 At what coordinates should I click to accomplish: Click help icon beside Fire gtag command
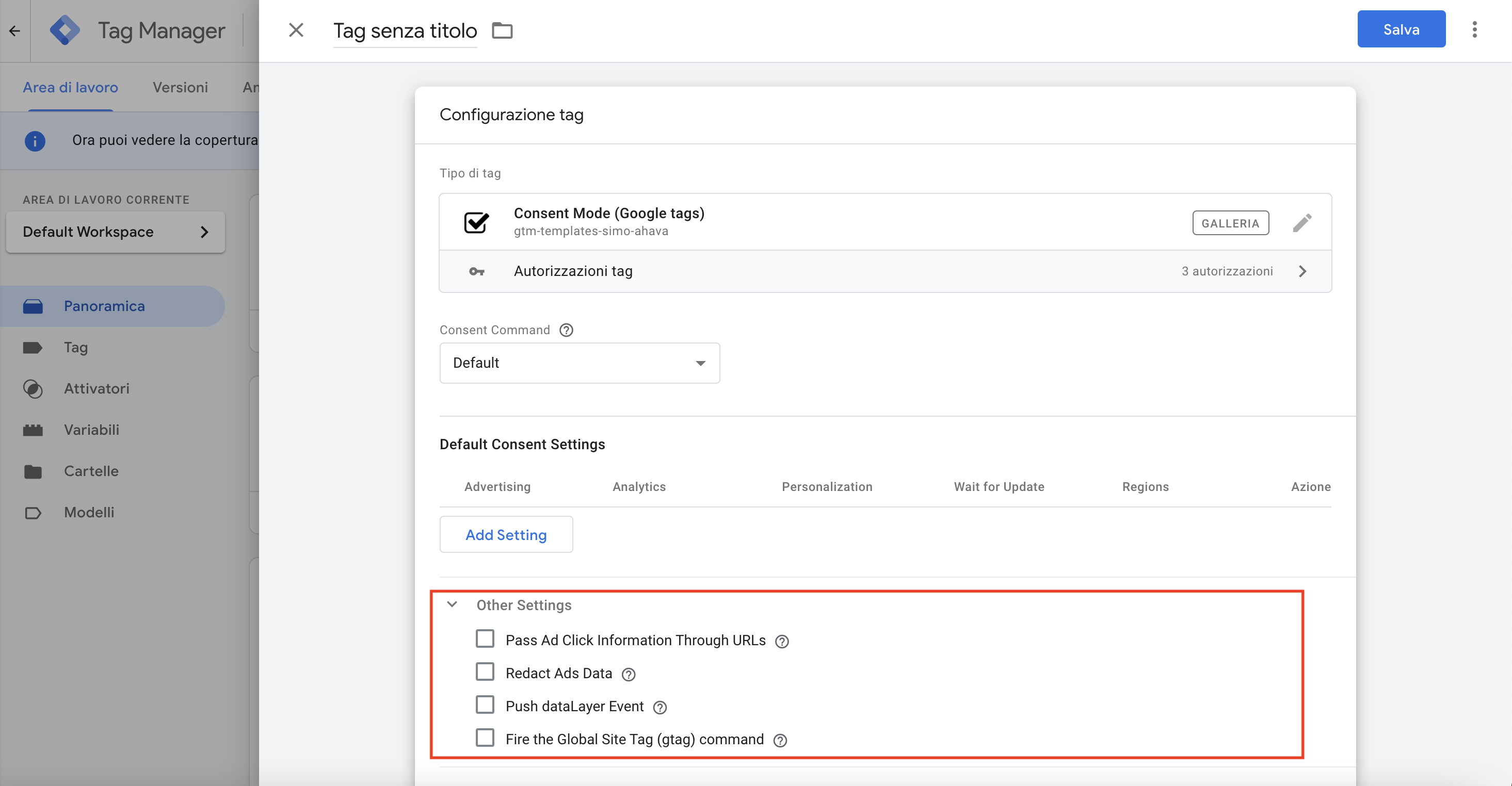click(779, 740)
